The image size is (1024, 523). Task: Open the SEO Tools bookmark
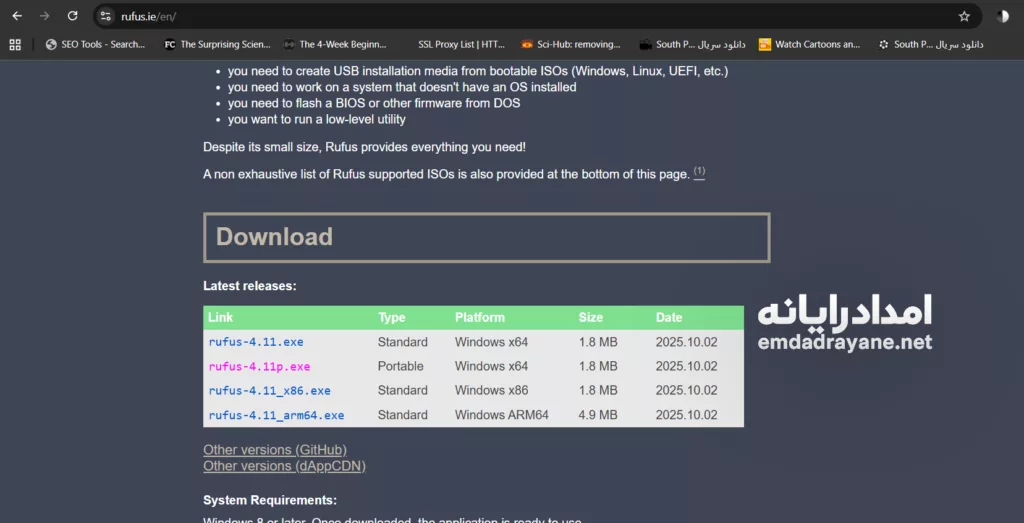pos(95,44)
